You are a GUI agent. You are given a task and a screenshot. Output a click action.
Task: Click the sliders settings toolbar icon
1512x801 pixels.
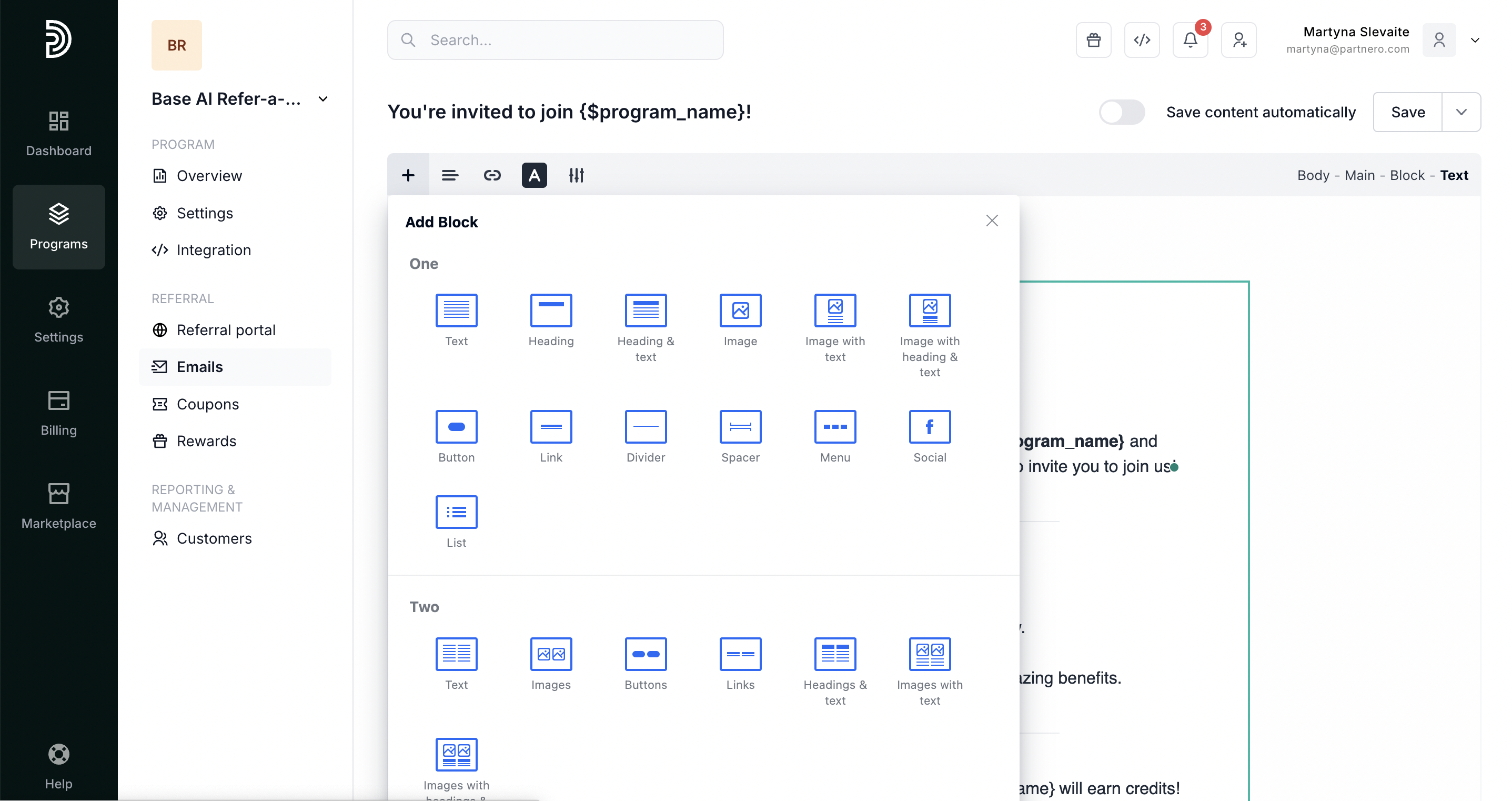click(576, 175)
